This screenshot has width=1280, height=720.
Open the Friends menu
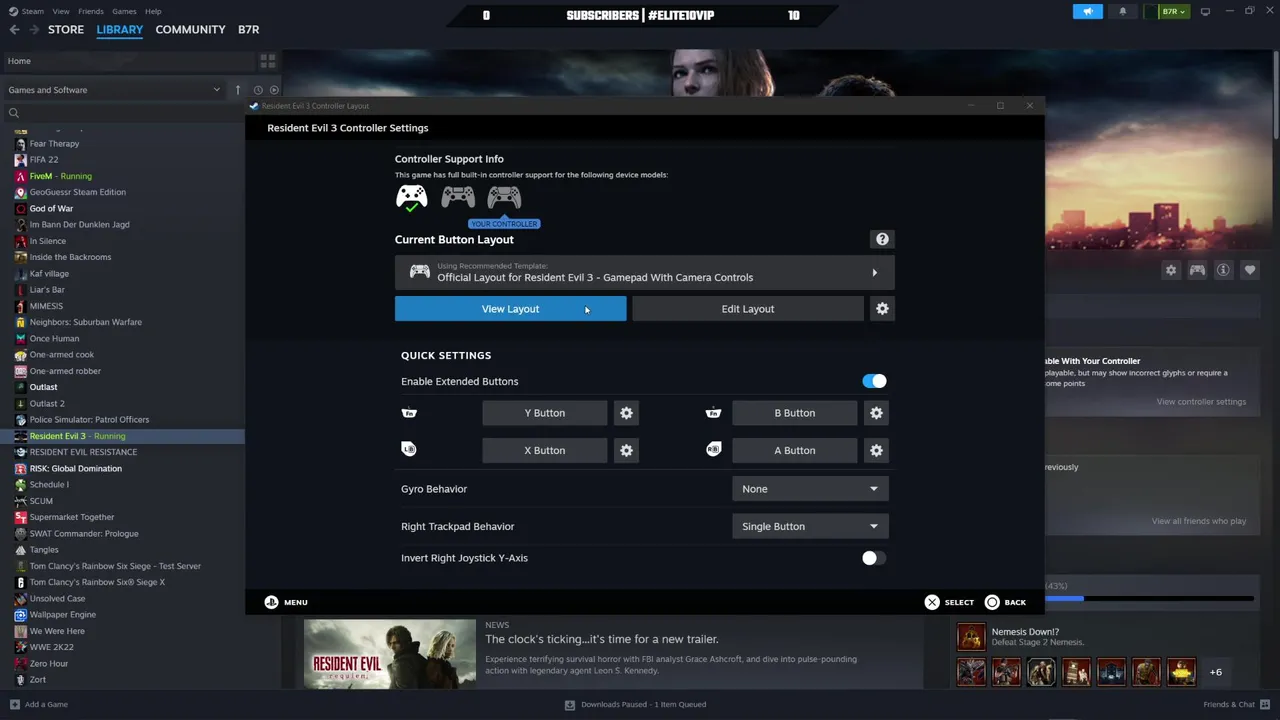90,11
